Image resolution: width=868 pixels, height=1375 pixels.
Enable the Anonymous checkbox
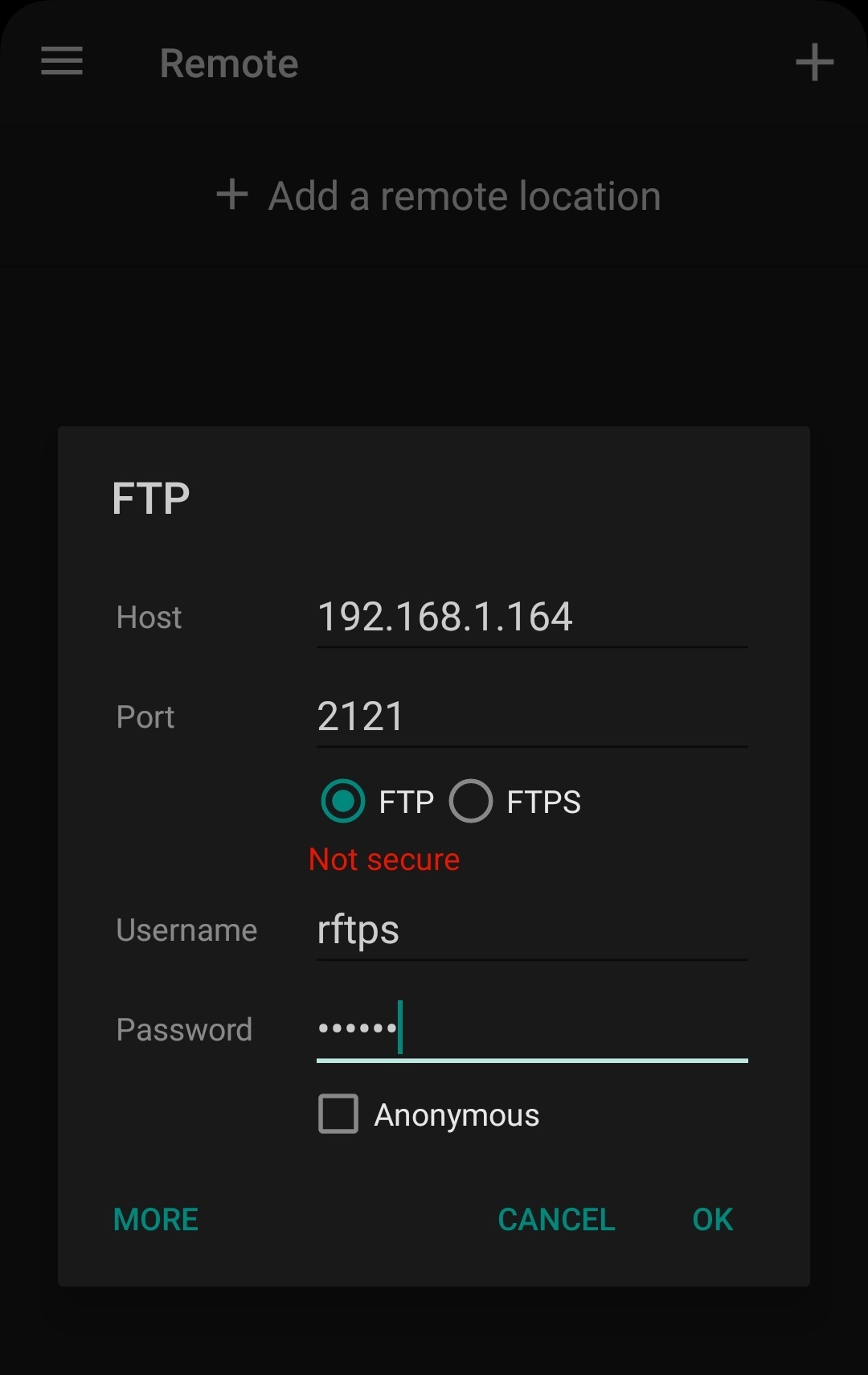tap(338, 1114)
